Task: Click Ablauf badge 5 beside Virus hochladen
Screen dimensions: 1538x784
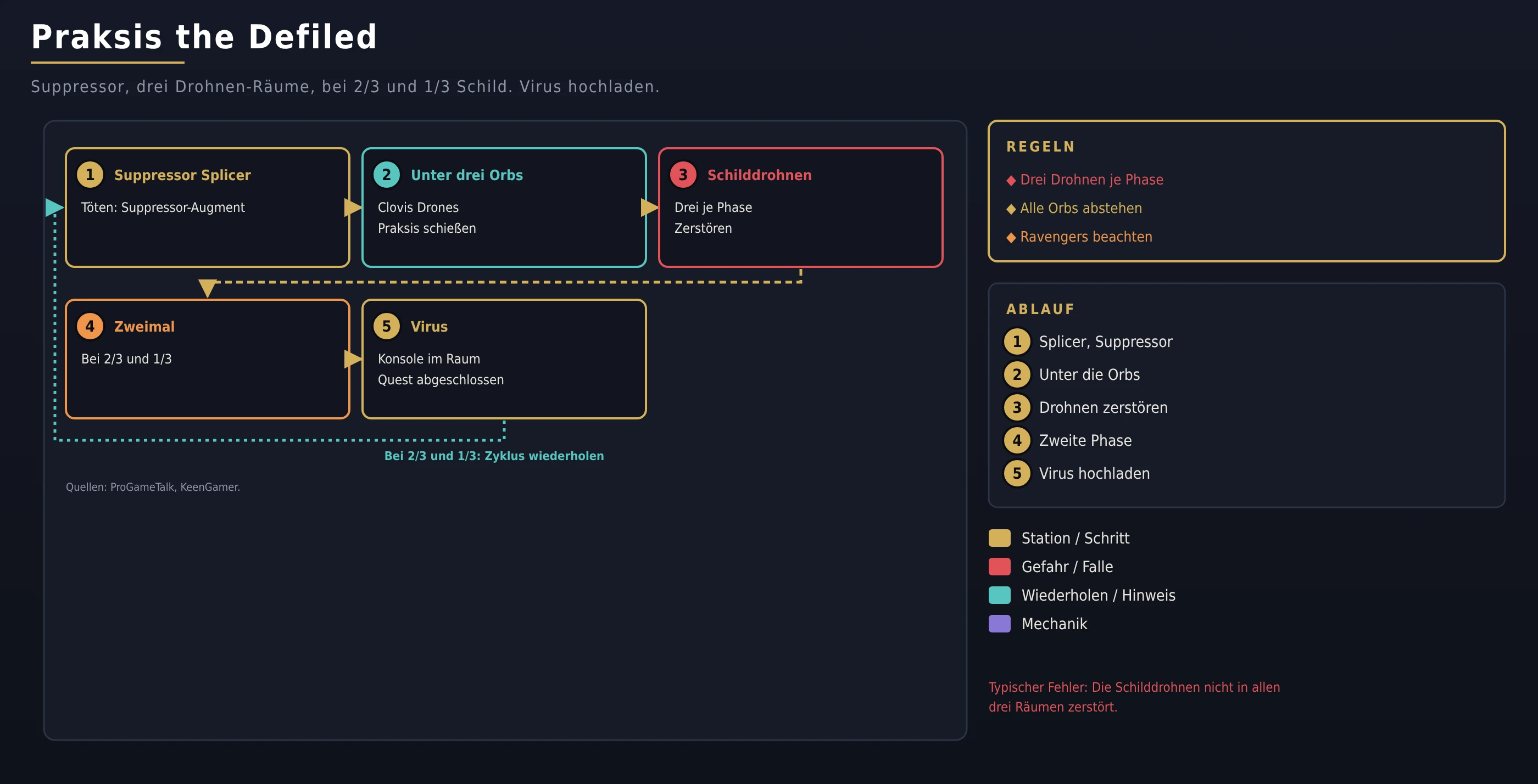Action: (x=1017, y=473)
